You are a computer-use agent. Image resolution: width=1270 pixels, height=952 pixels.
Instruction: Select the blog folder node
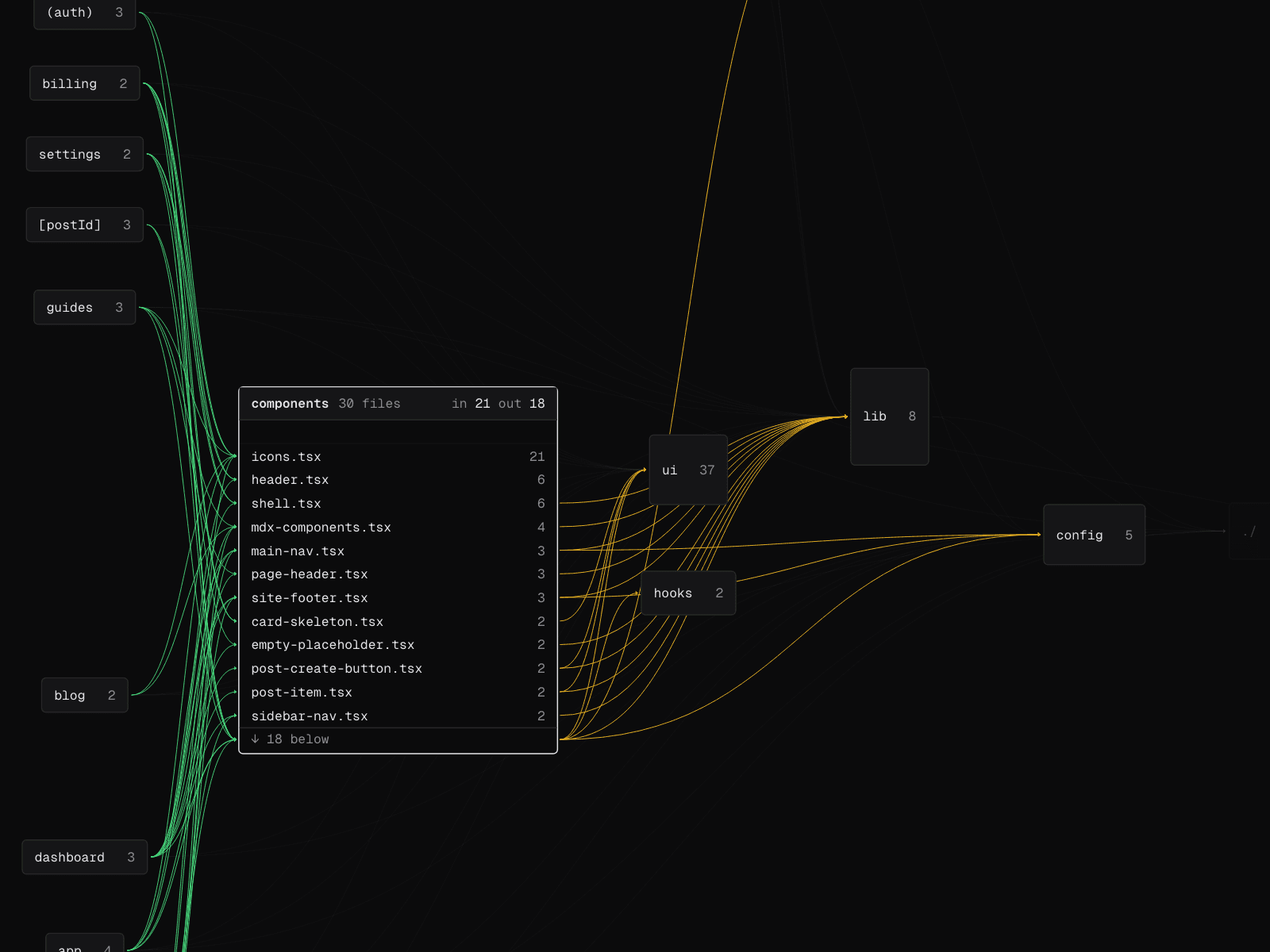click(84, 695)
